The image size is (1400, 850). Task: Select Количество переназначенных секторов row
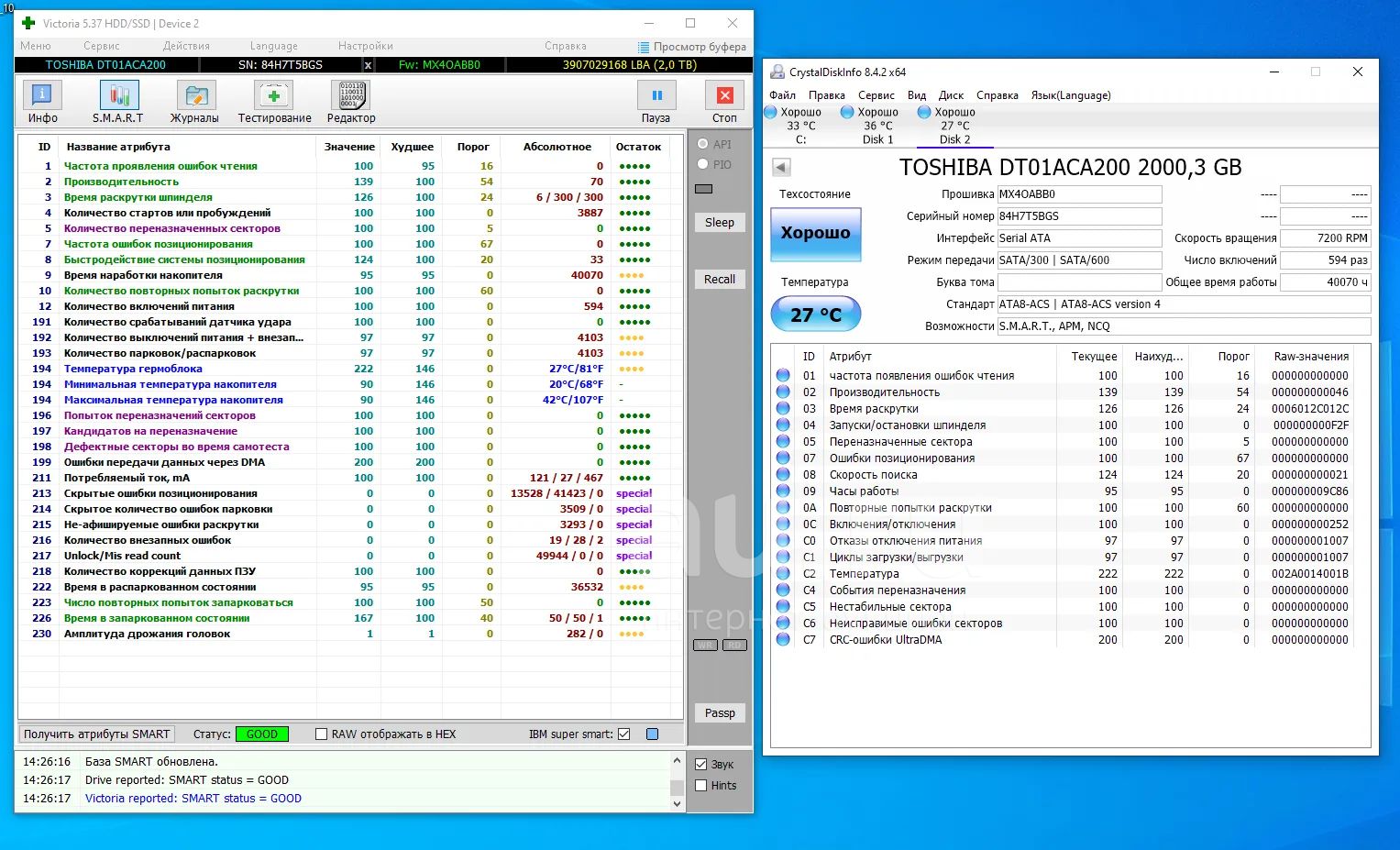(x=348, y=228)
